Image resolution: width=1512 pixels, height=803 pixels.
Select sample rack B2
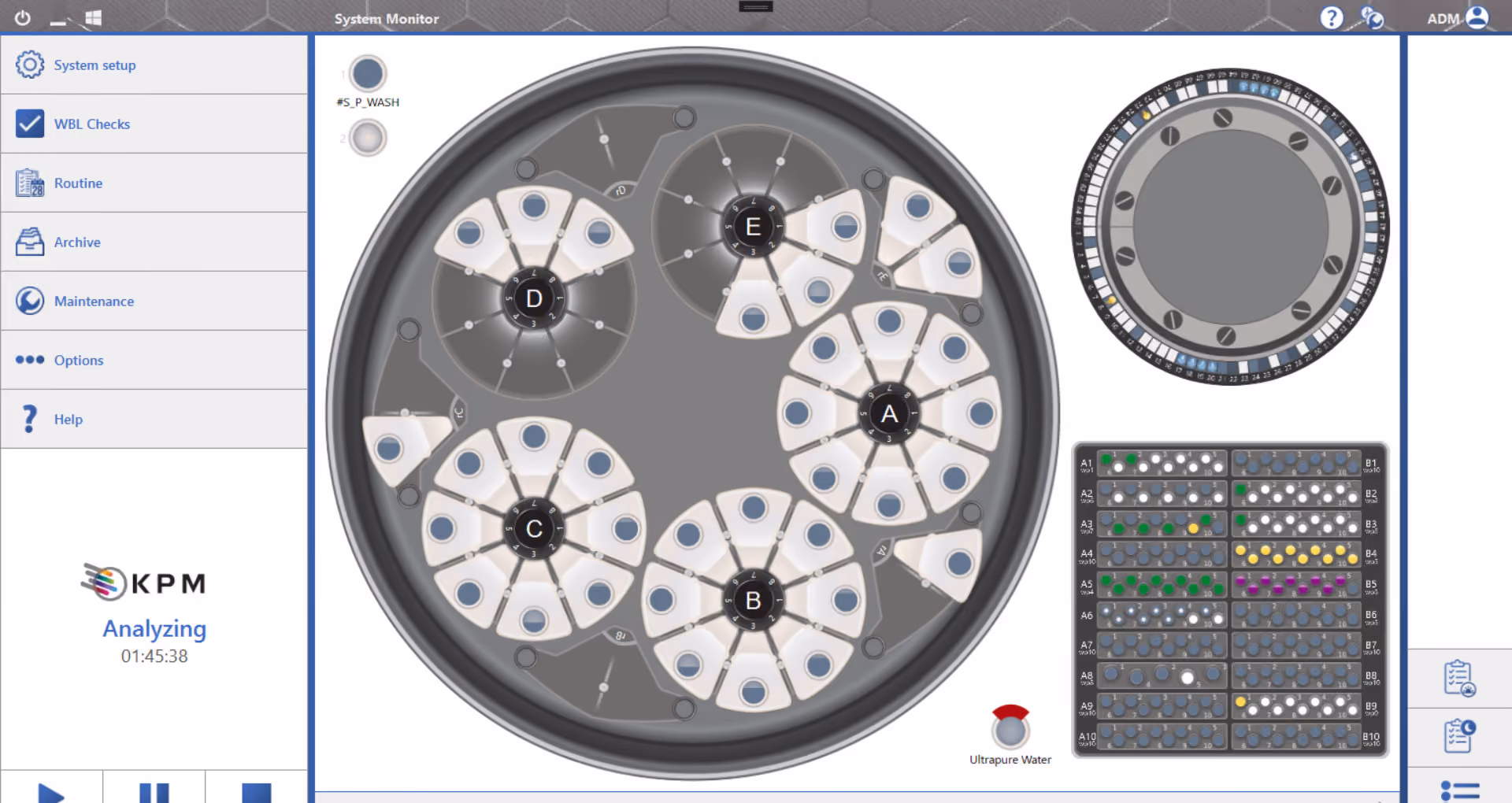tap(1296, 494)
